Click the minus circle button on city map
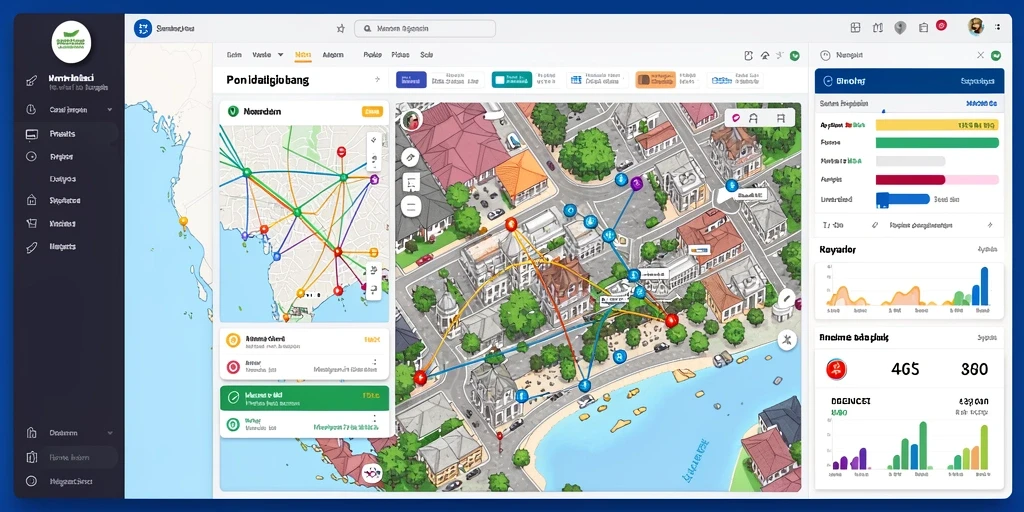Screen dimensions: 1024x512 point(411,208)
